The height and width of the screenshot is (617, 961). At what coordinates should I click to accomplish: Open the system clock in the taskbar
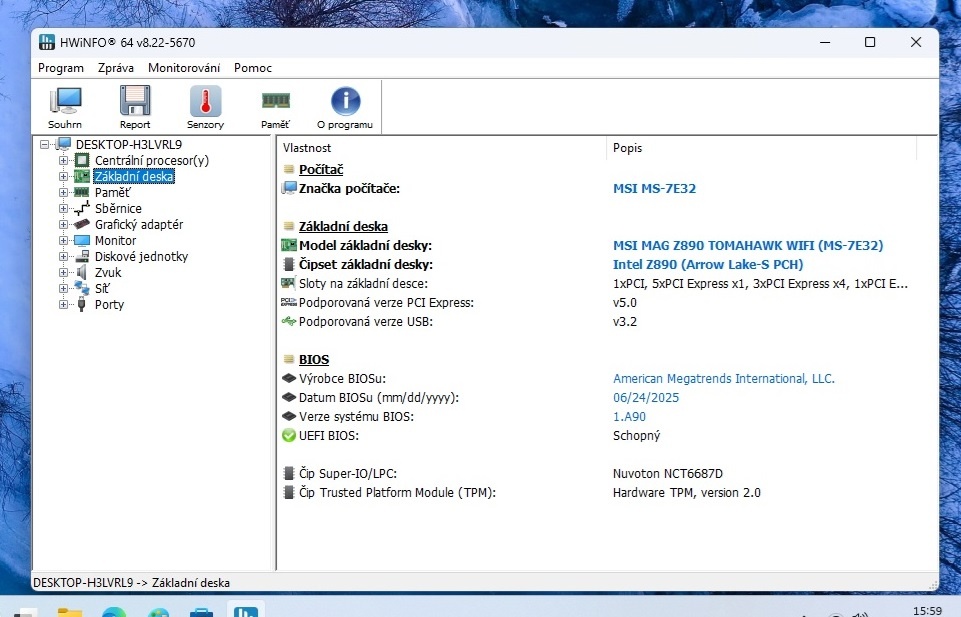[x=928, y=608]
